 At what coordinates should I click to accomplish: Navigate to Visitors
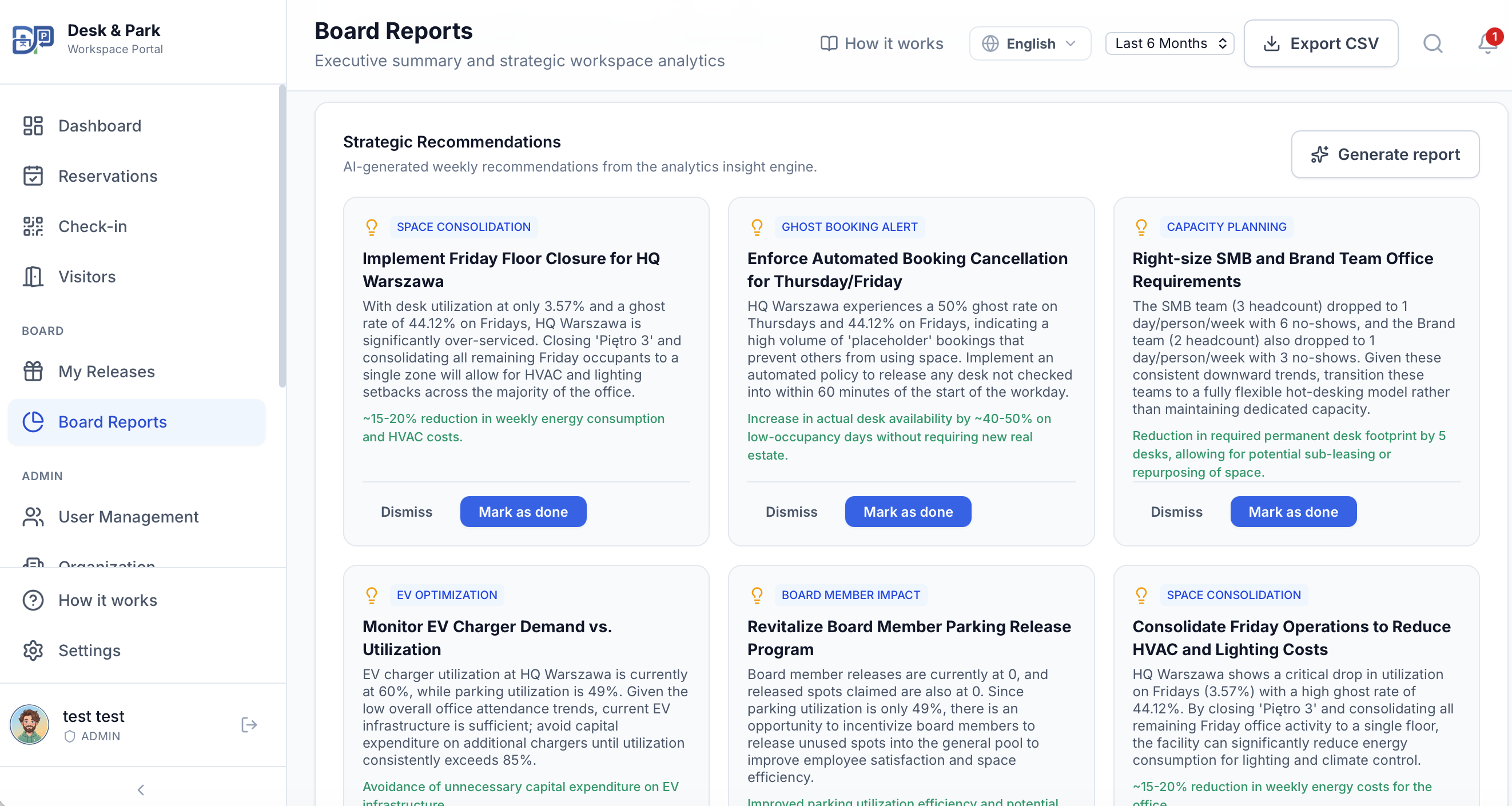point(136,277)
